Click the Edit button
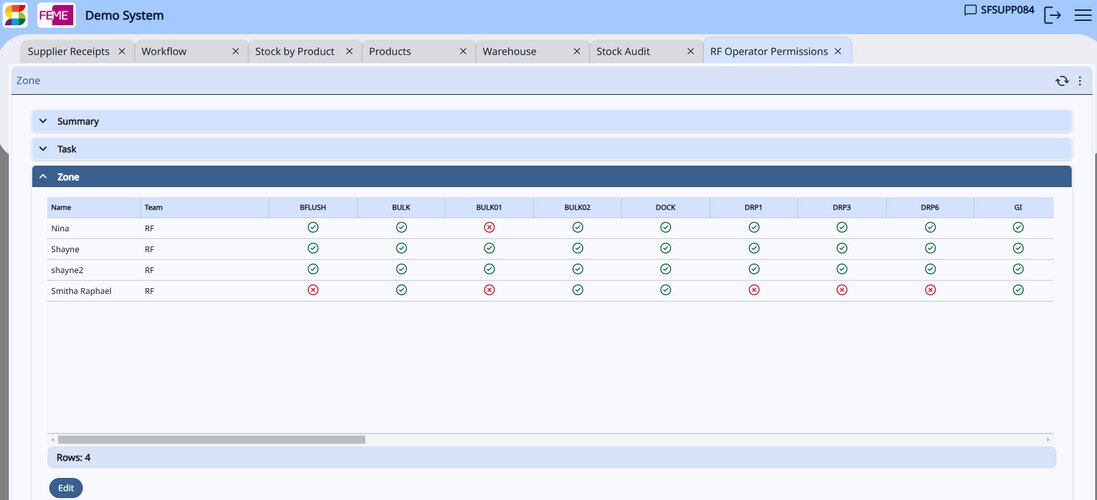Viewport: 1097px width, 500px height. [x=66, y=488]
